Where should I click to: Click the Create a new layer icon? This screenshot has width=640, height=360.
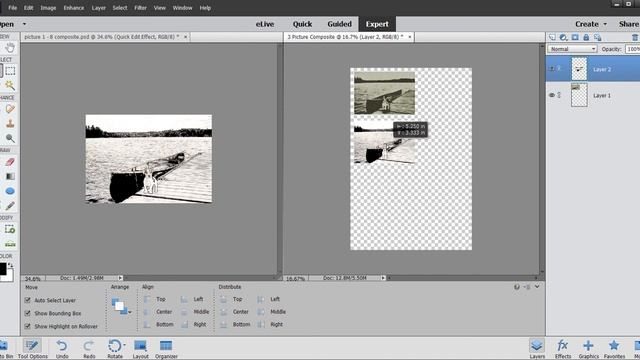552,37
